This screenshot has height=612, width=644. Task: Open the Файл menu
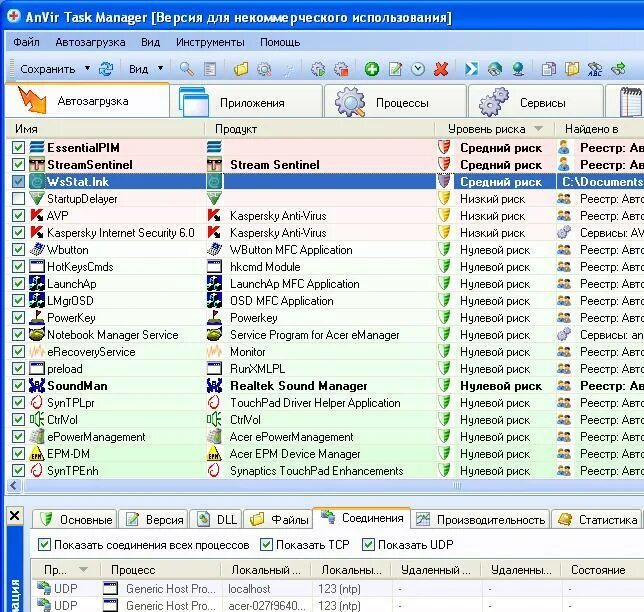pyautogui.click(x=26, y=42)
